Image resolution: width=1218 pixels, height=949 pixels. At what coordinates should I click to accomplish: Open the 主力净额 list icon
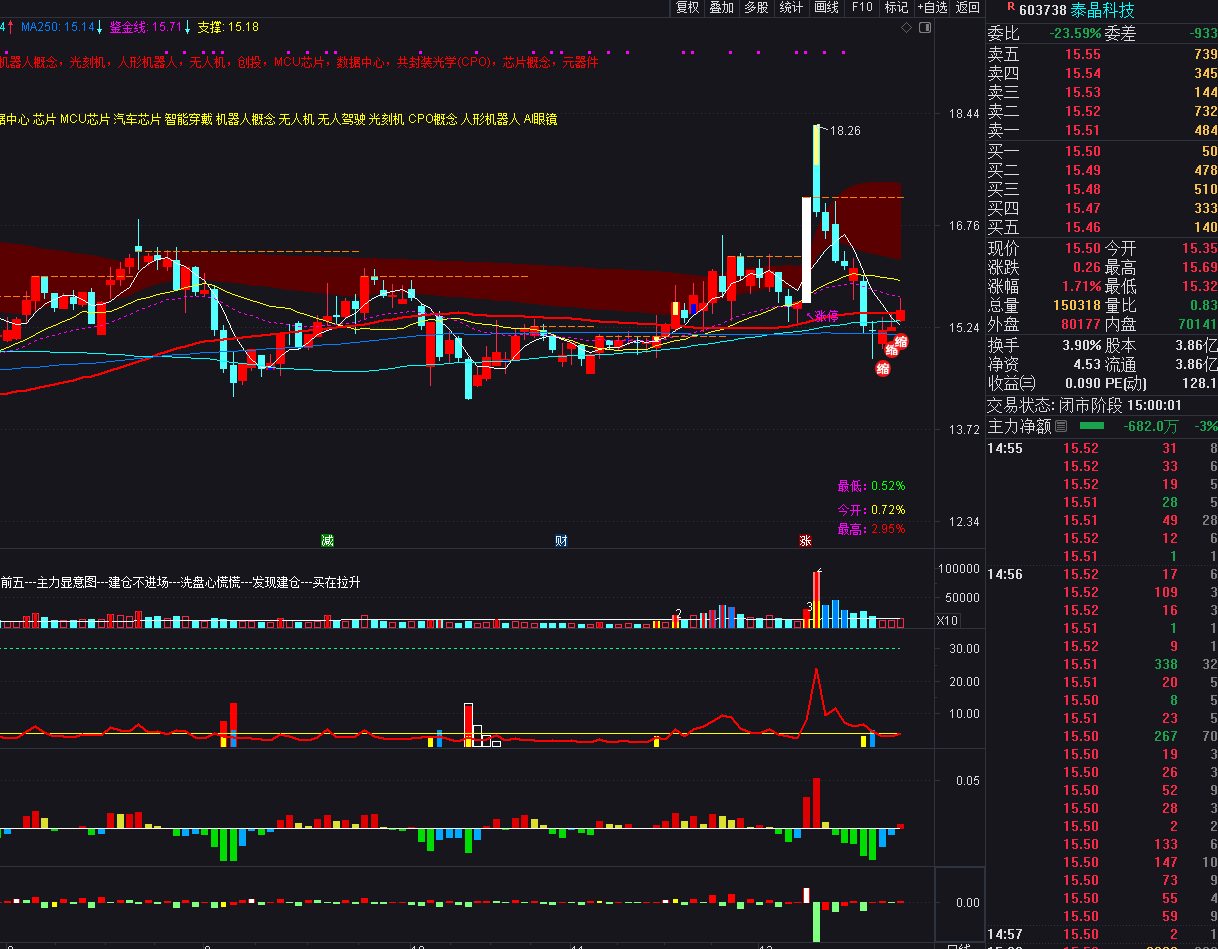1061,427
